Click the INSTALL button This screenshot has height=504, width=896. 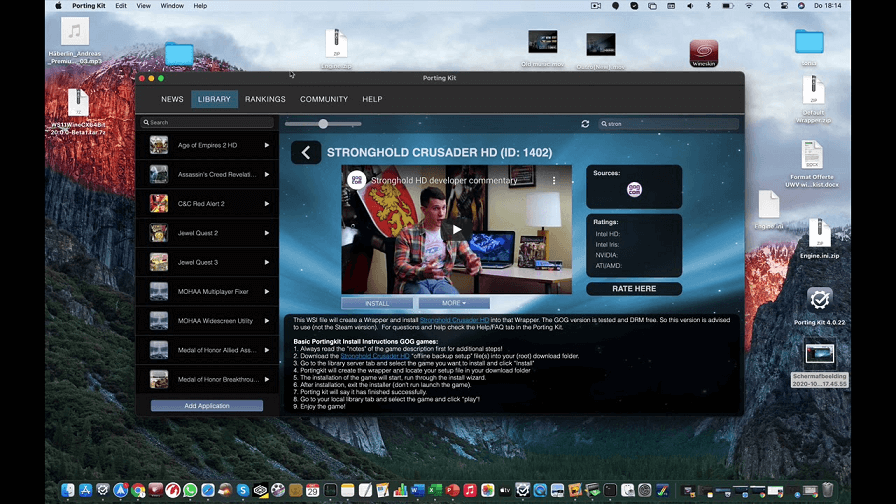tap(377, 303)
